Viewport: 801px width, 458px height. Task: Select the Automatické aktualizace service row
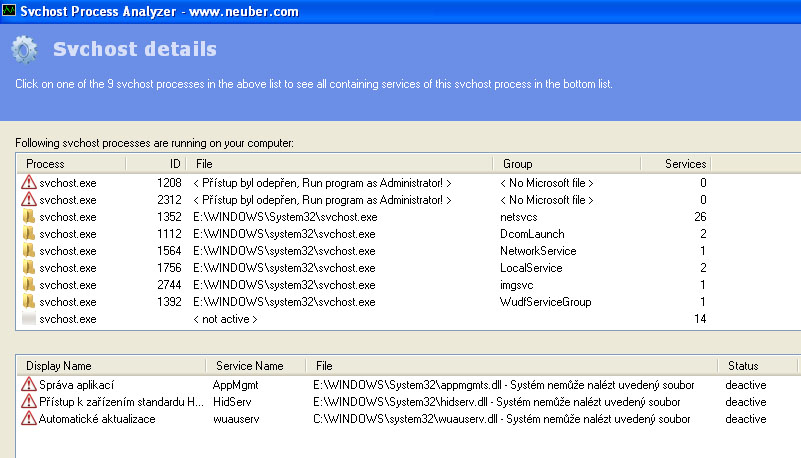(x=407, y=419)
